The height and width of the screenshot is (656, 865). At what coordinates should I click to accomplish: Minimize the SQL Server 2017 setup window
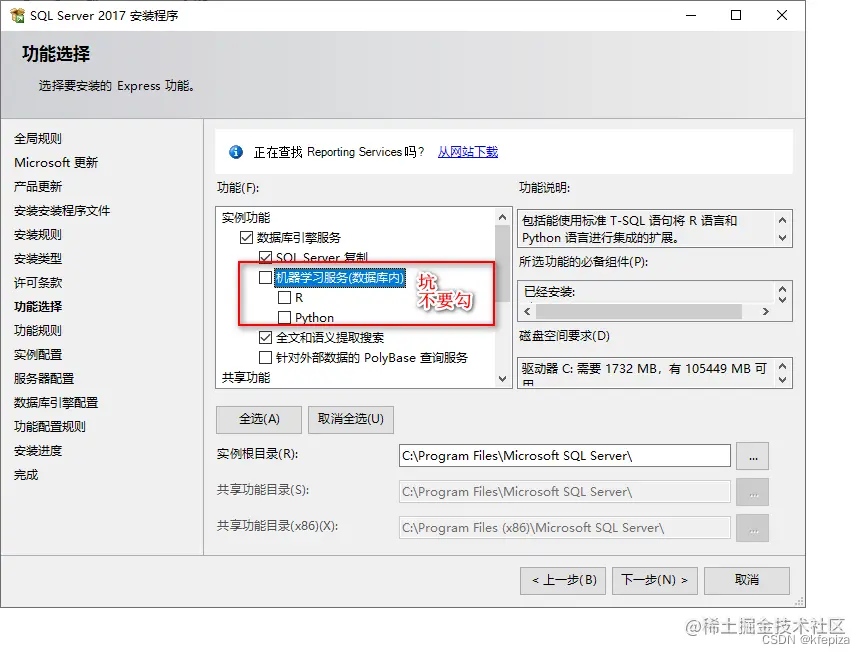691,15
